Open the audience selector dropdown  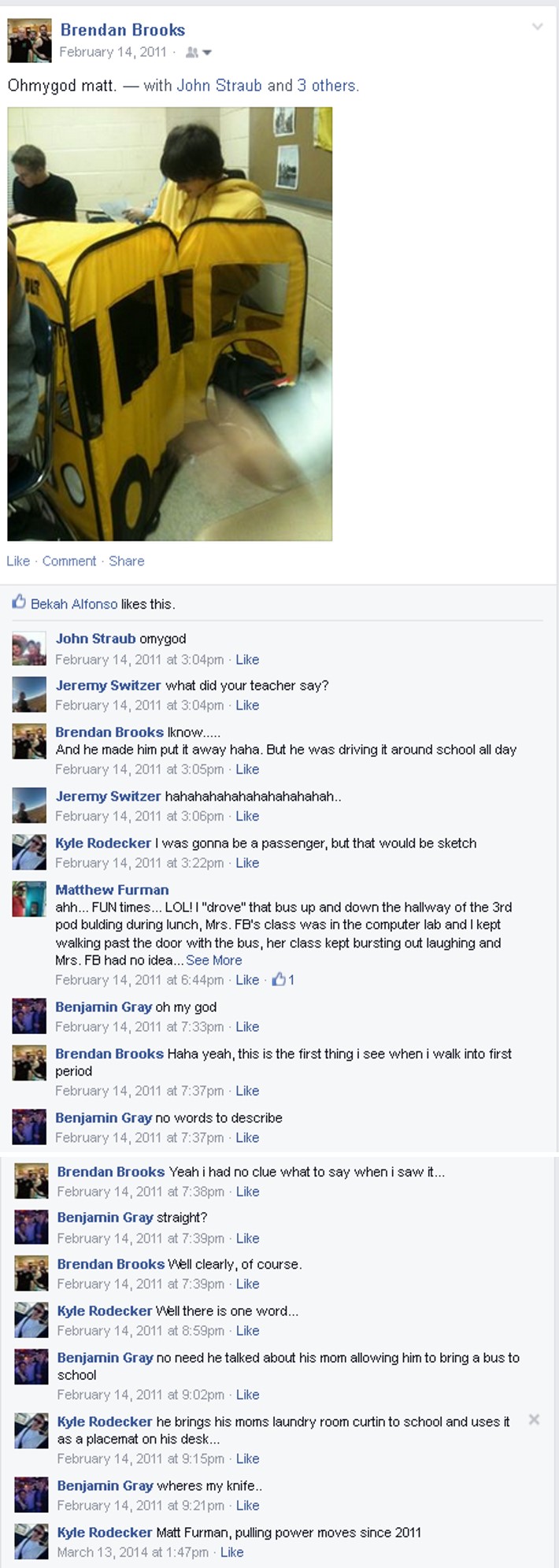(198, 53)
